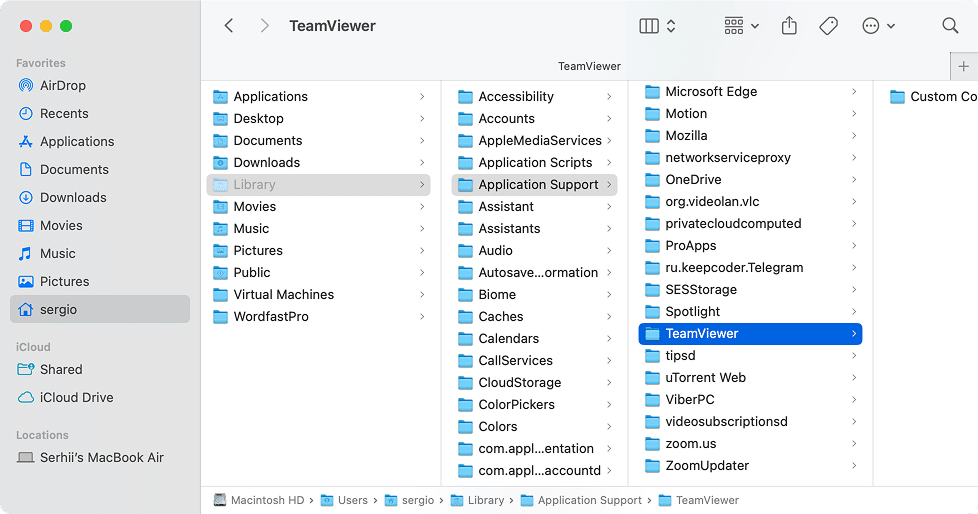The width and height of the screenshot is (978, 514).
Task: Click TeamViewer in the path bar
Action: 699,500
